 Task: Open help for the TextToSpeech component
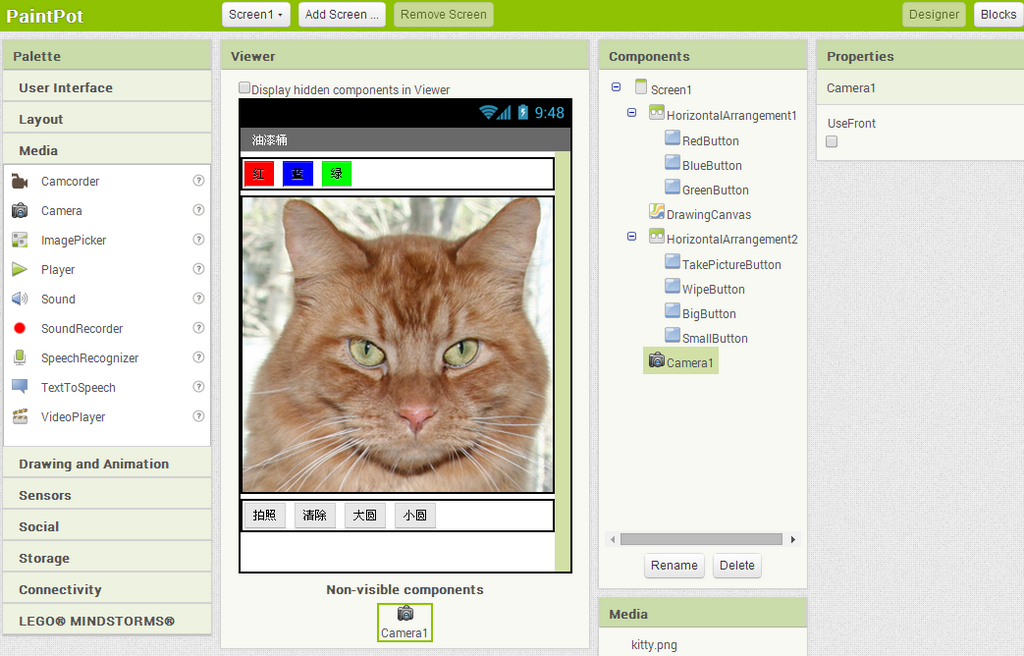(x=198, y=387)
